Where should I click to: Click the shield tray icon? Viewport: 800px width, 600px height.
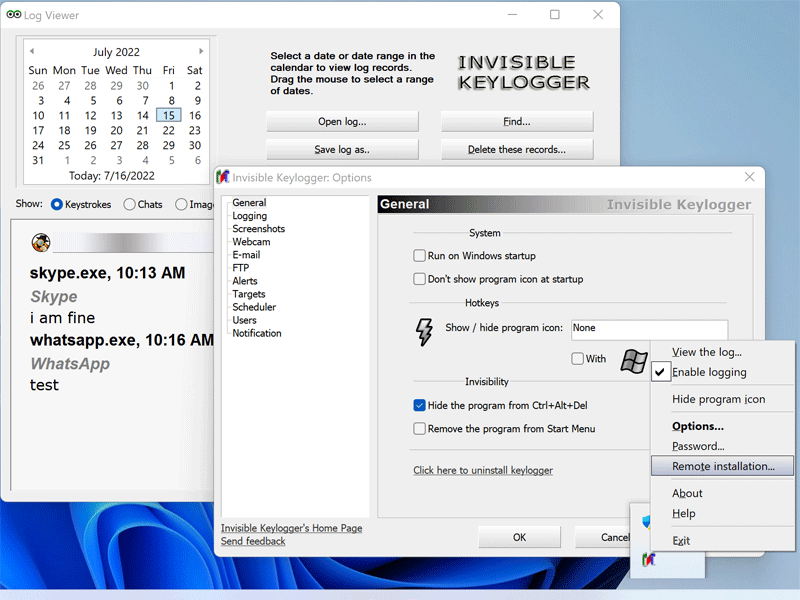click(646, 521)
